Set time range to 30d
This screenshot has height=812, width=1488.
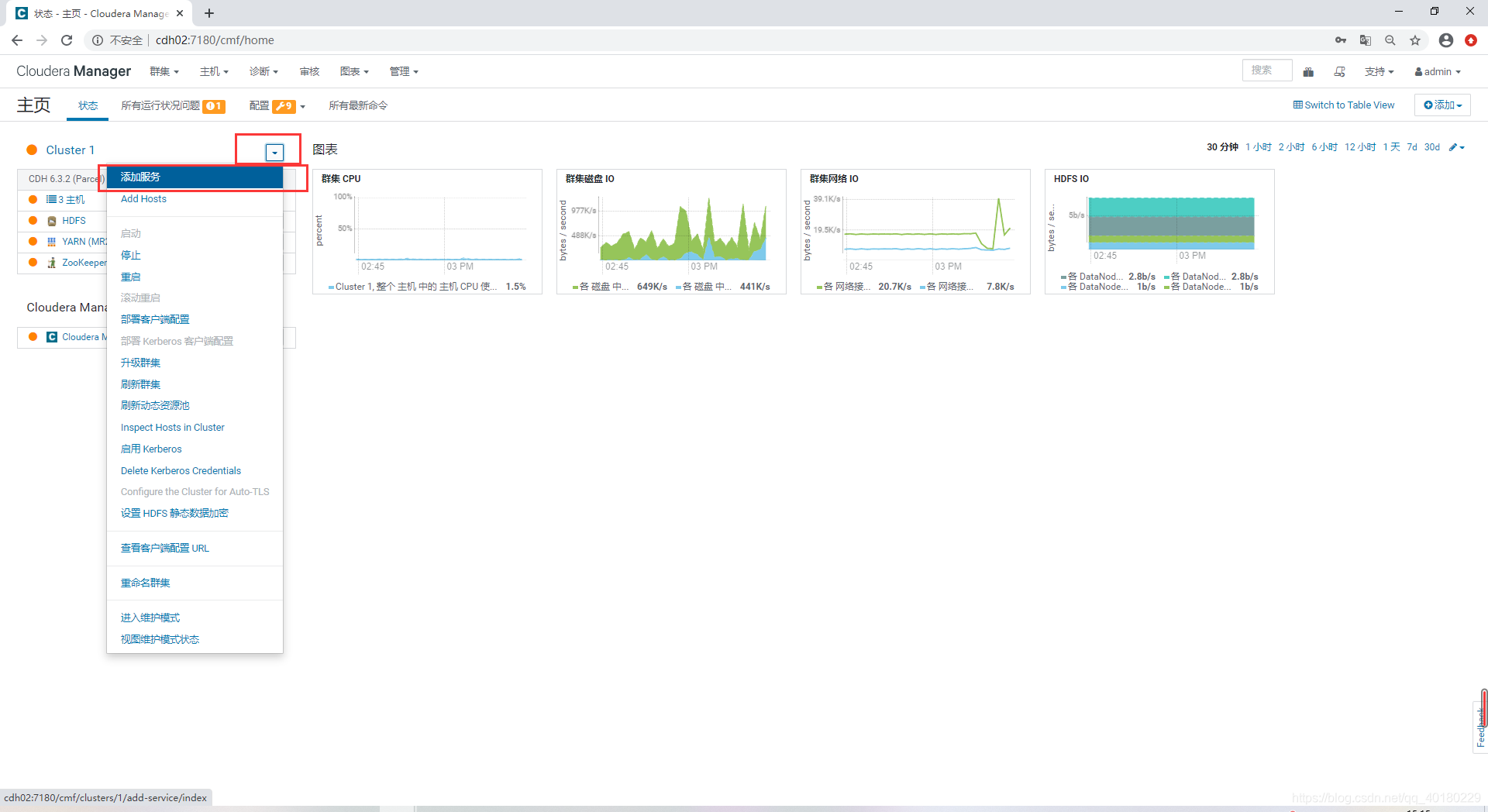1431,147
